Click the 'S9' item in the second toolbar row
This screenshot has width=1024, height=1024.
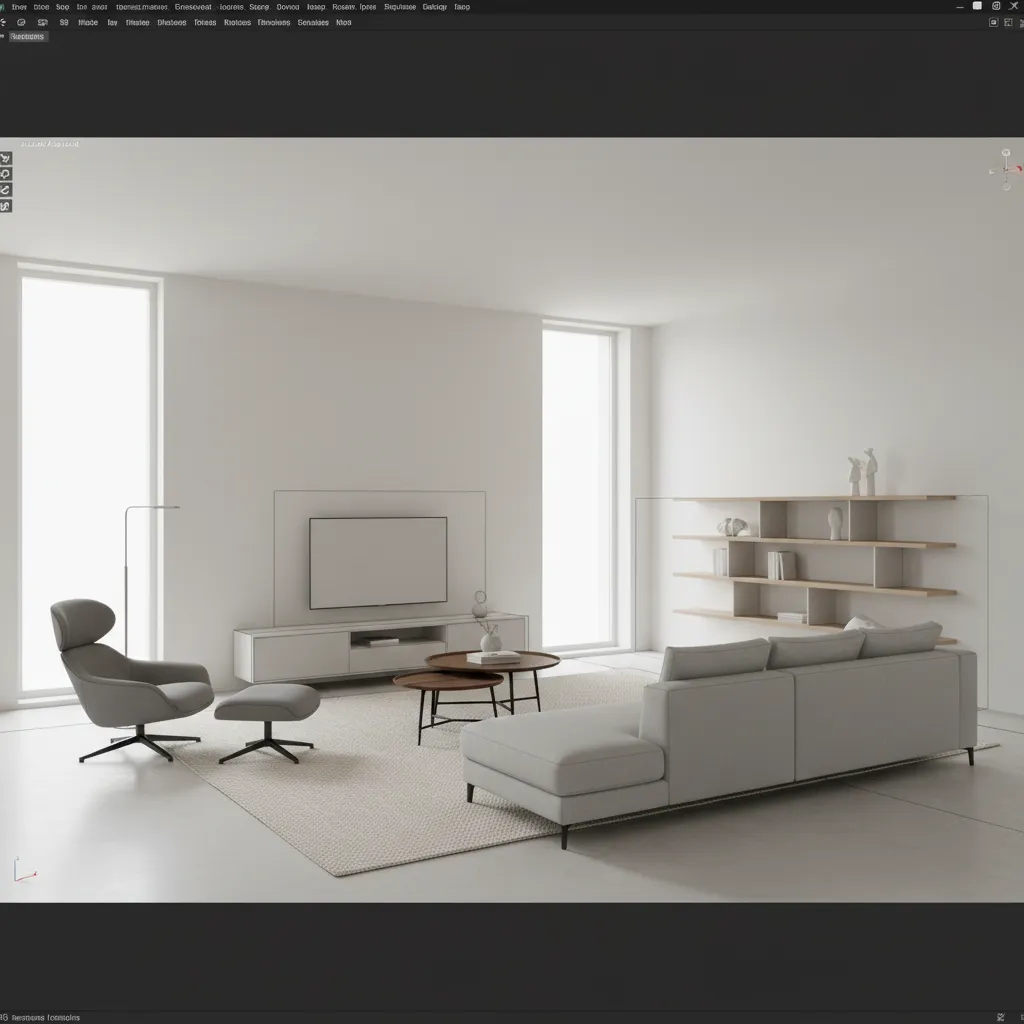(x=64, y=22)
